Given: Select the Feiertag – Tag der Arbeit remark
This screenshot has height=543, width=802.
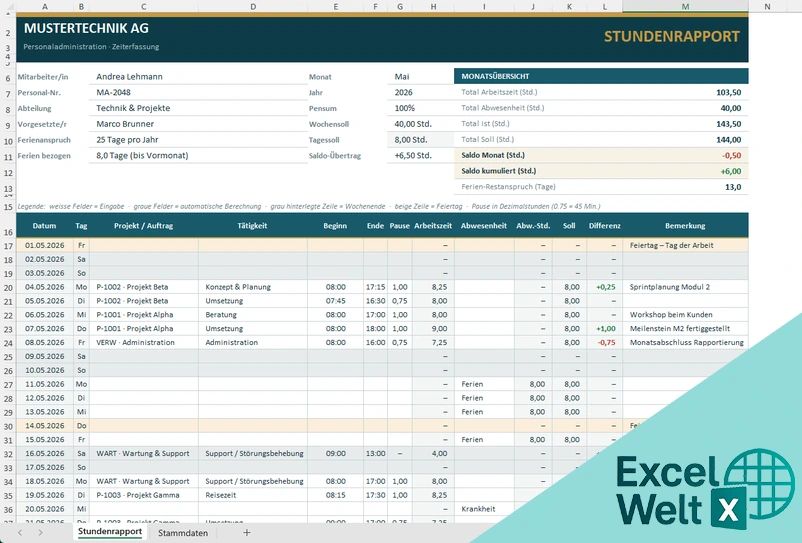Looking at the screenshot, I should 685,245.
